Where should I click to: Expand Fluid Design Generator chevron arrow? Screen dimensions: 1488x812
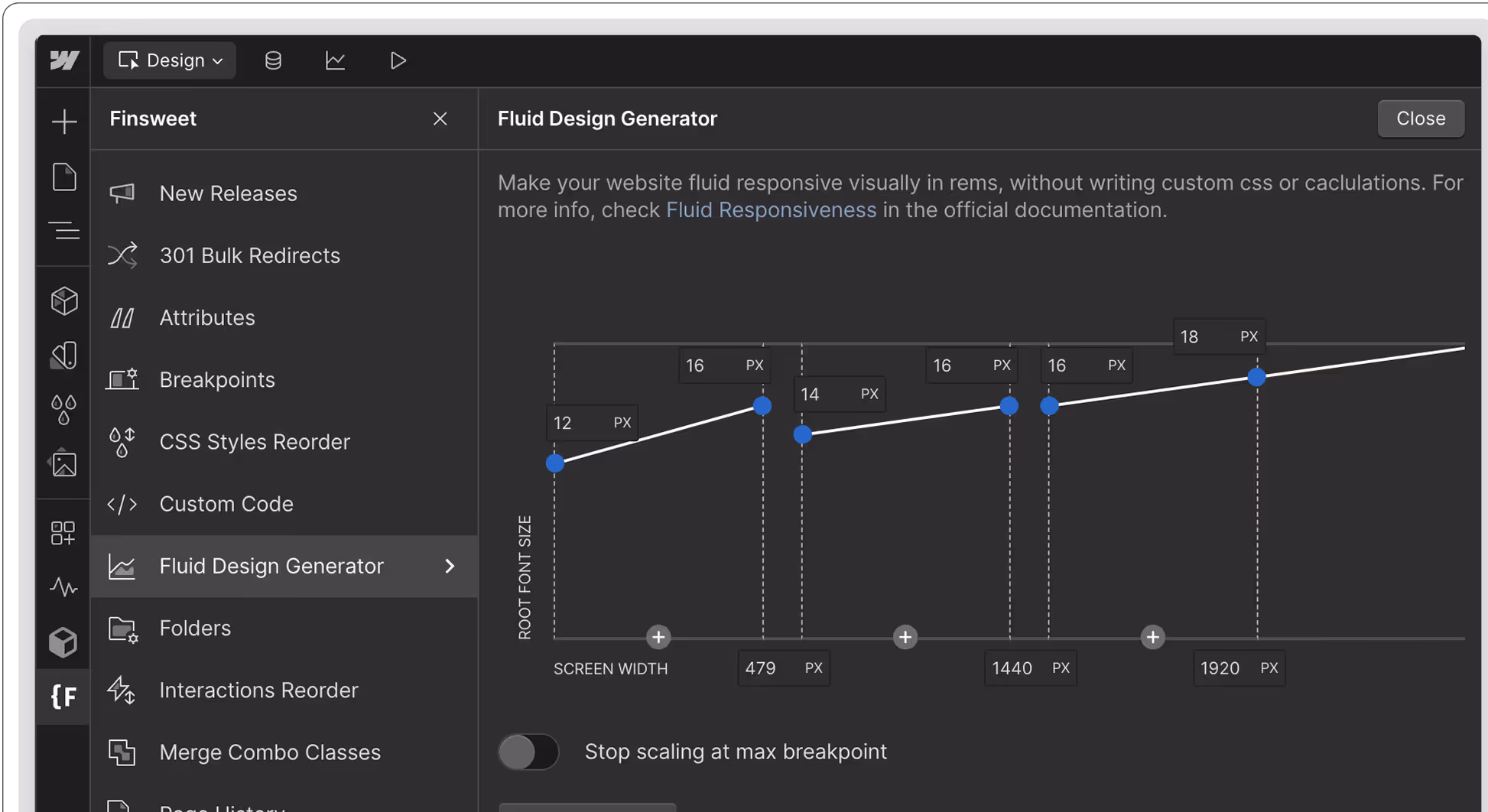[x=450, y=566]
